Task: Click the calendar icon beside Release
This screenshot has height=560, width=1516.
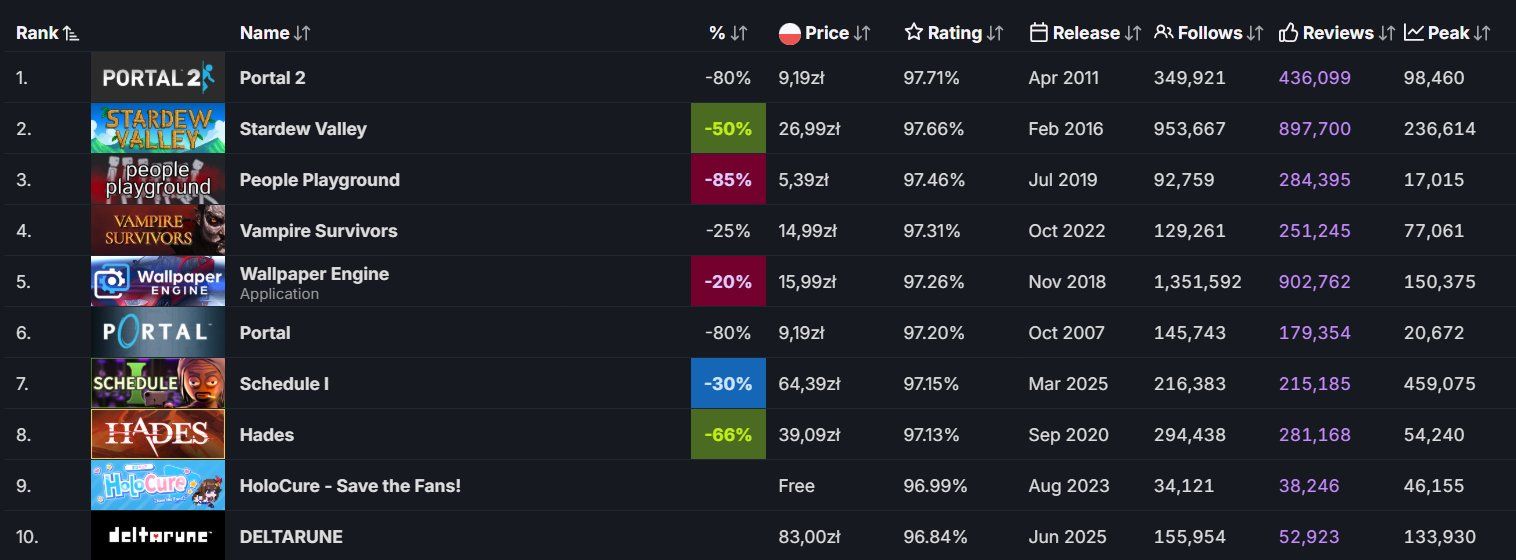Action: click(1038, 32)
